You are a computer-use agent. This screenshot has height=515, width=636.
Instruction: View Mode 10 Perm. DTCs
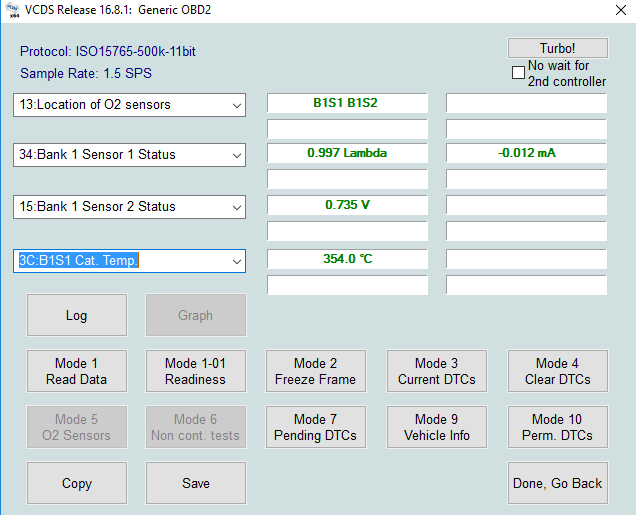coord(557,427)
